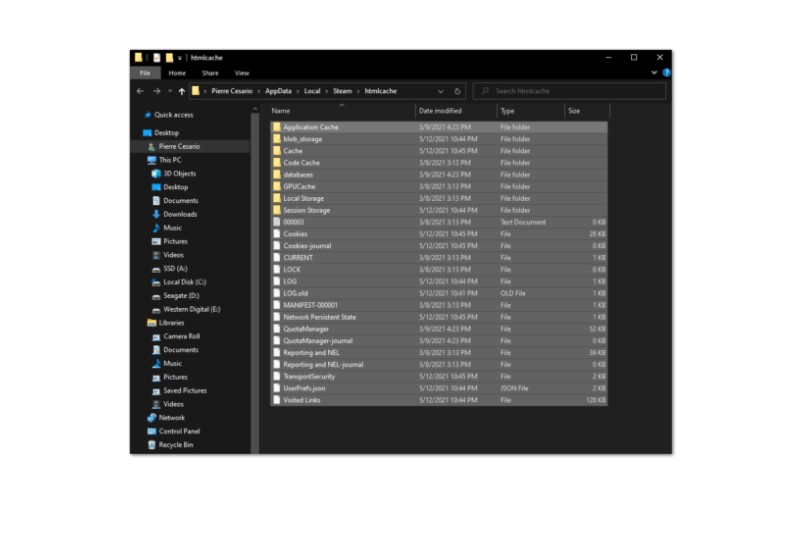
Task: Click the Cookies file icon
Action: pos(277,234)
